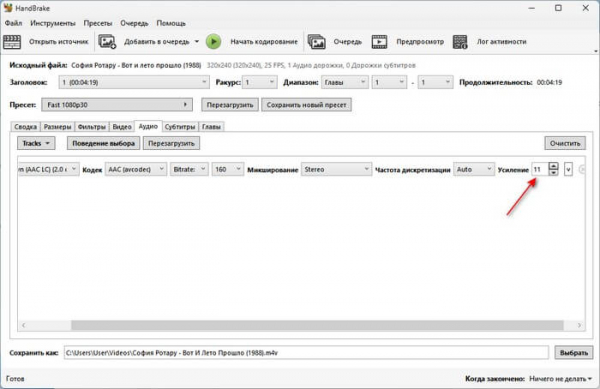The height and width of the screenshot is (389, 600).
Task: Click the horizontal scrollbar of the audio list
Action: point(317,325)
